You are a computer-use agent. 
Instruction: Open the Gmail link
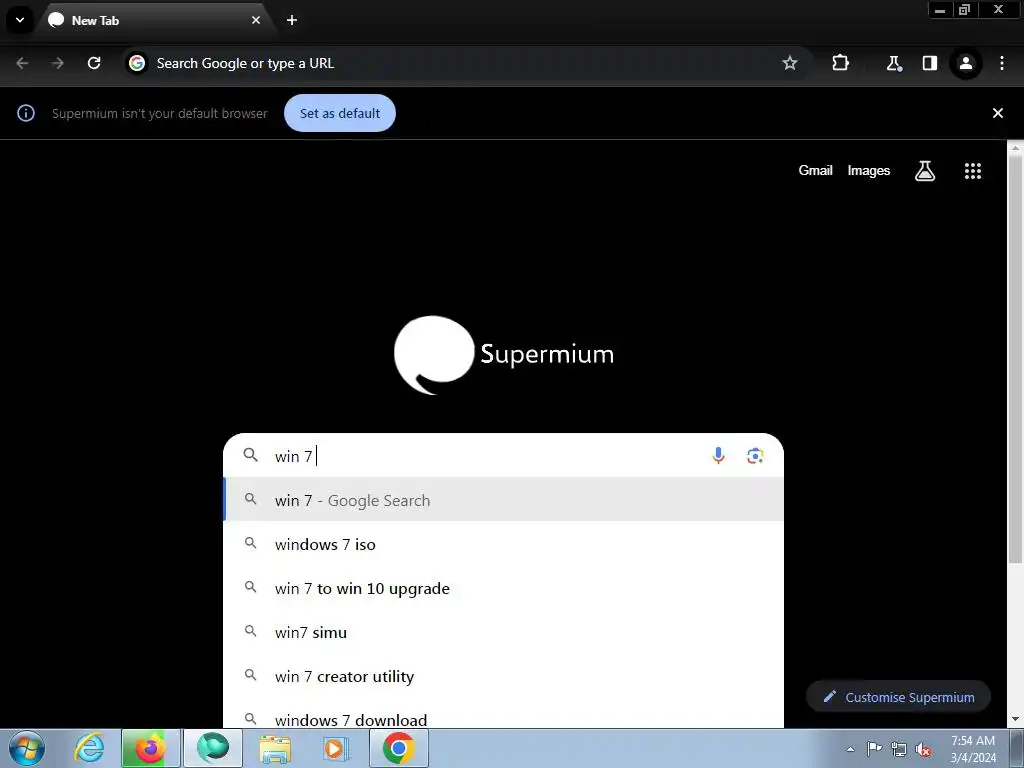(x=815, y=170)
